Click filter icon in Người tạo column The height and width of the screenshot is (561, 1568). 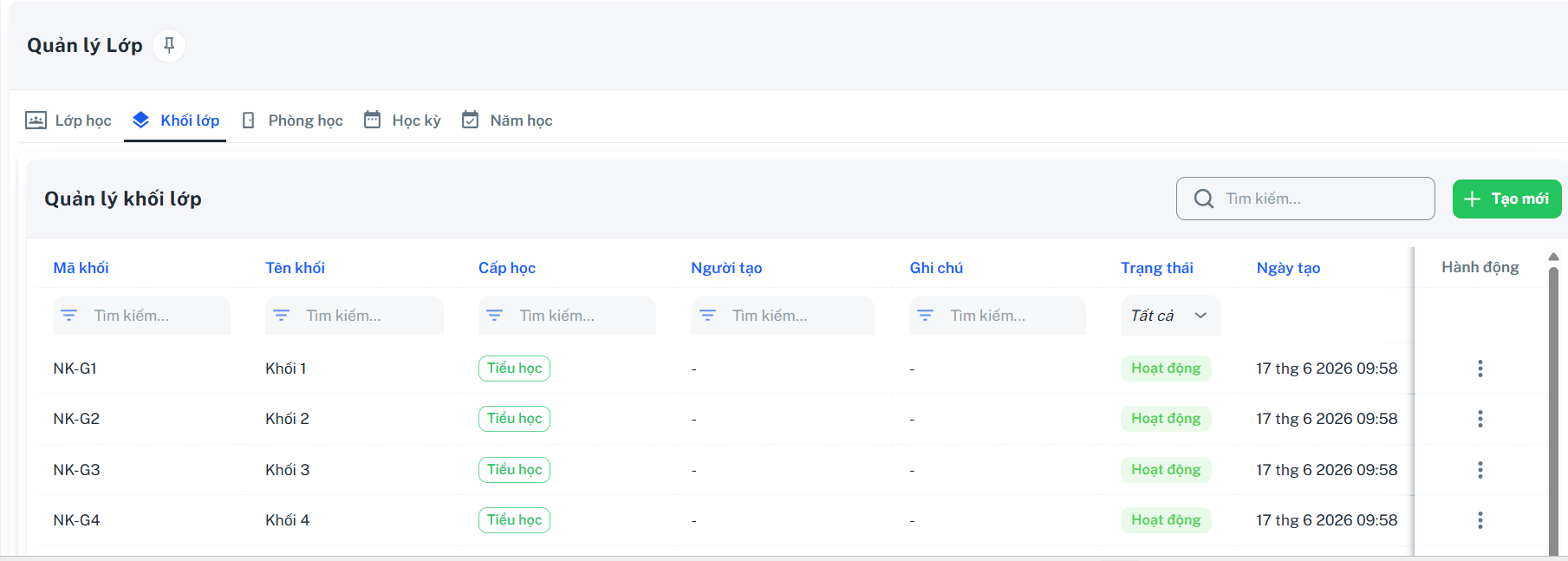(x=707, y=316)
